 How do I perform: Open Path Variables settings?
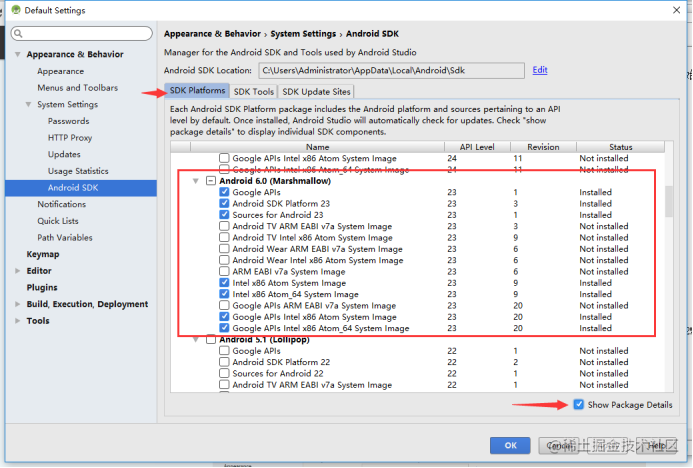tap(65, 238)
